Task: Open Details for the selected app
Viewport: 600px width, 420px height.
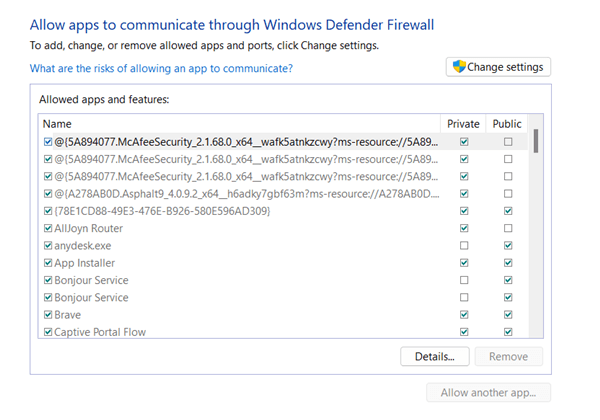Action: click(435, 356)
